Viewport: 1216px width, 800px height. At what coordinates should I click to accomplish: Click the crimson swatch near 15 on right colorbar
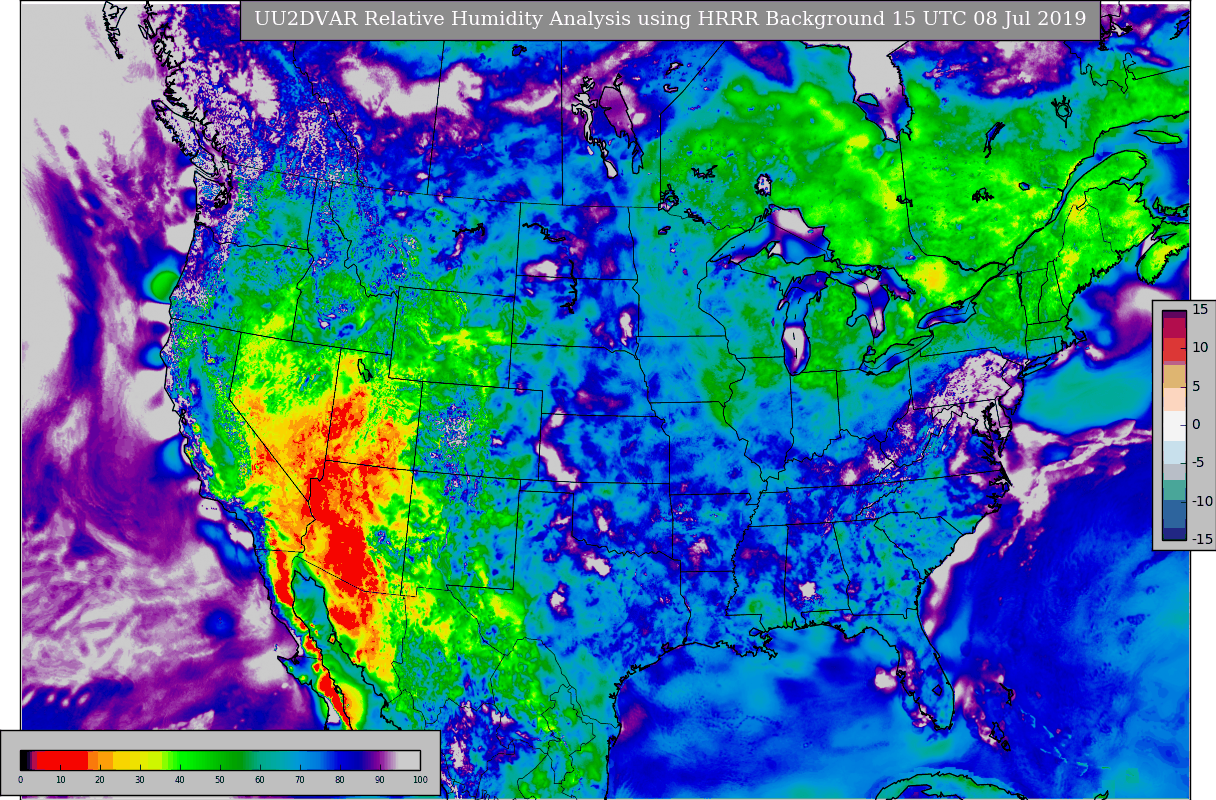(x=1174, y=328)
